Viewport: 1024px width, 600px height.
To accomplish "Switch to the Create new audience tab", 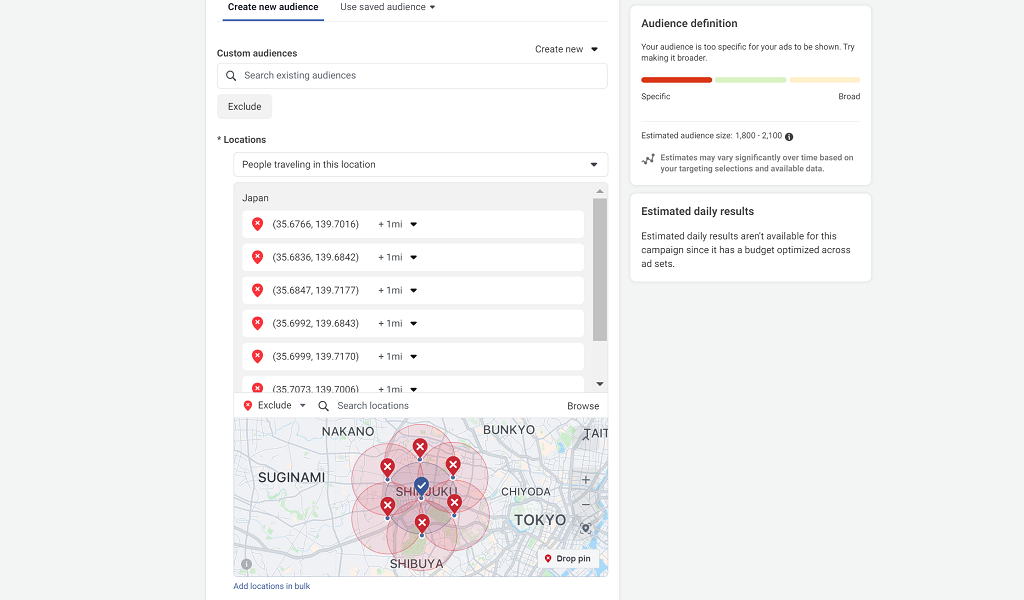I will click(273, 7).
